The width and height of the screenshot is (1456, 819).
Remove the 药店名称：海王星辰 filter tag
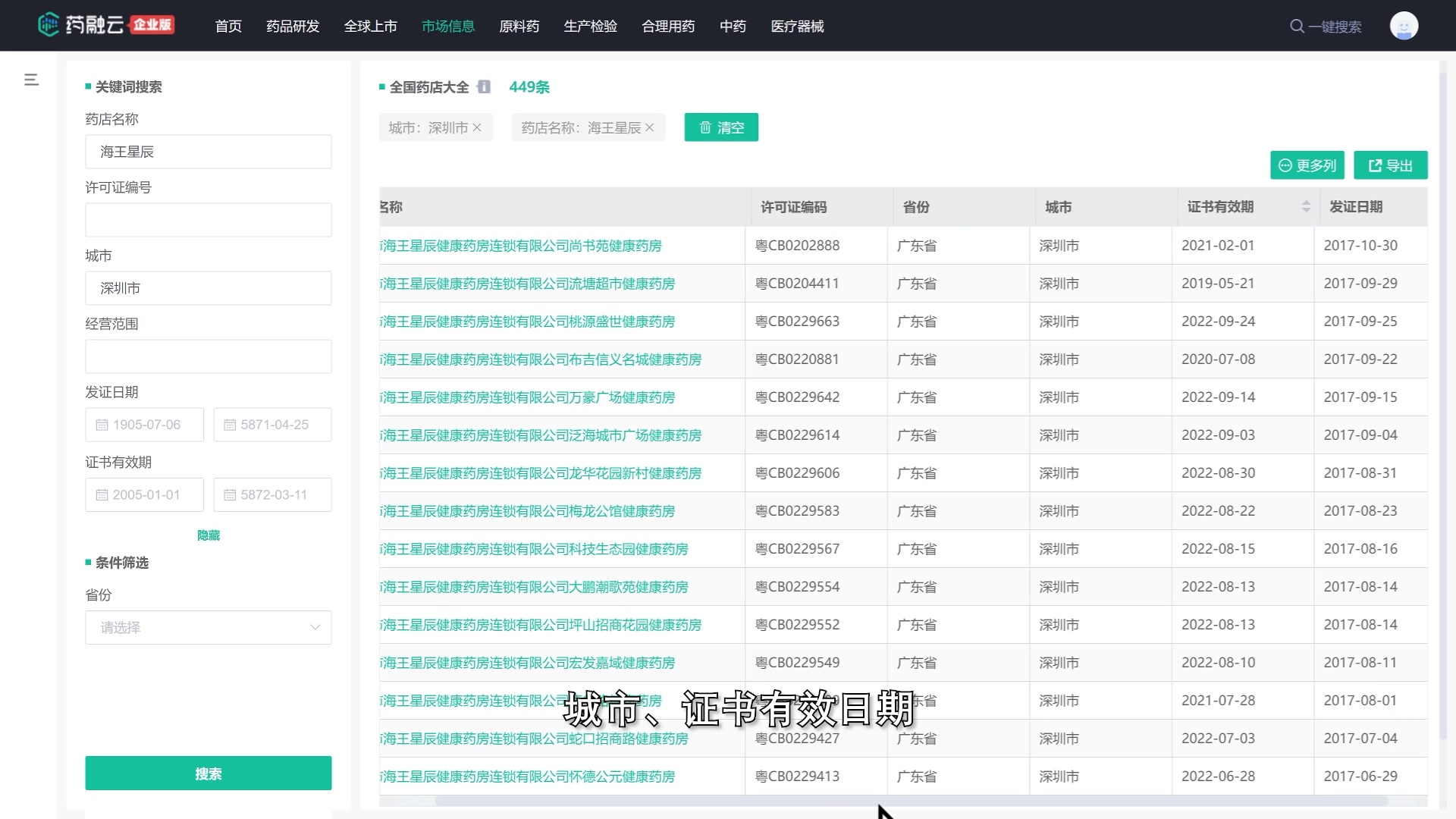[649, 127]
